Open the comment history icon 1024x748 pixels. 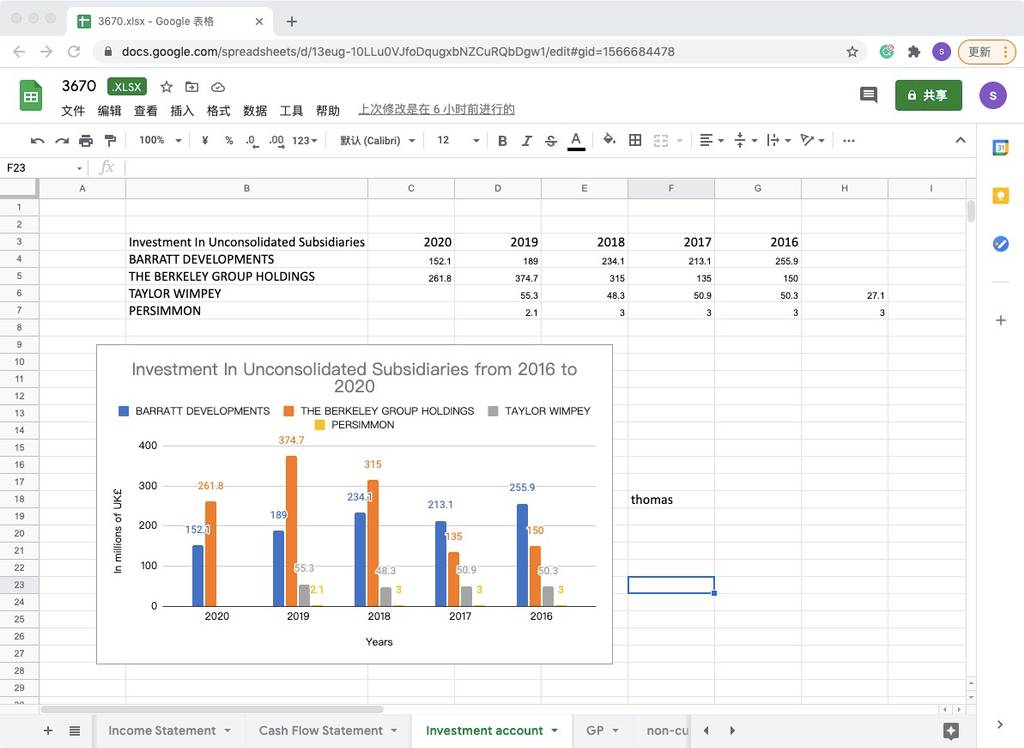tap(868, 95)
